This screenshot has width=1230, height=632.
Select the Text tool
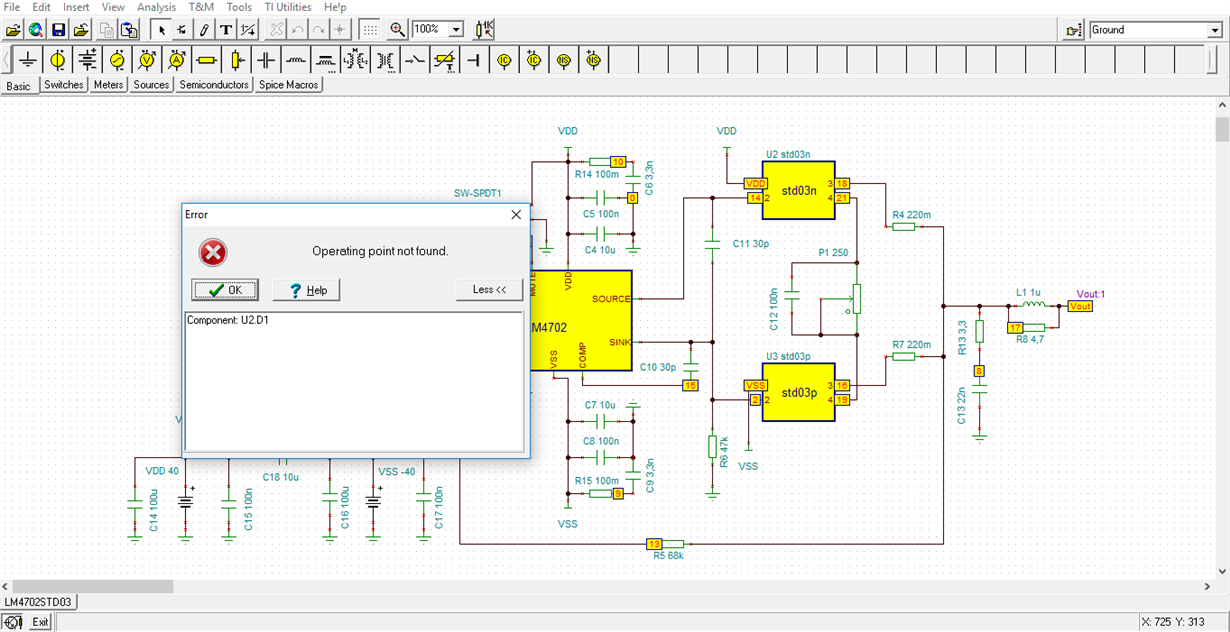(226, 30)
